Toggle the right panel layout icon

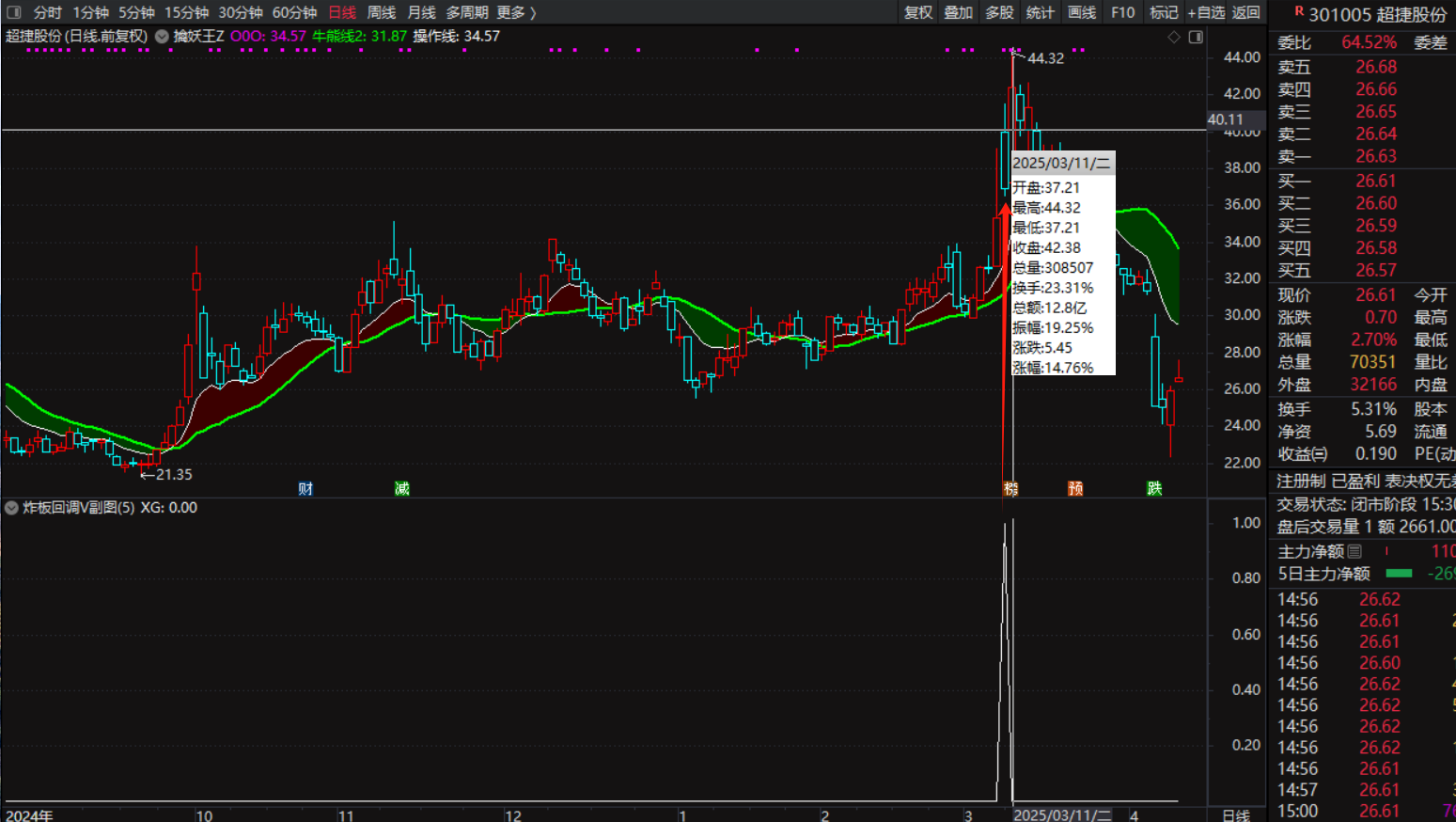click(1196, 37)
